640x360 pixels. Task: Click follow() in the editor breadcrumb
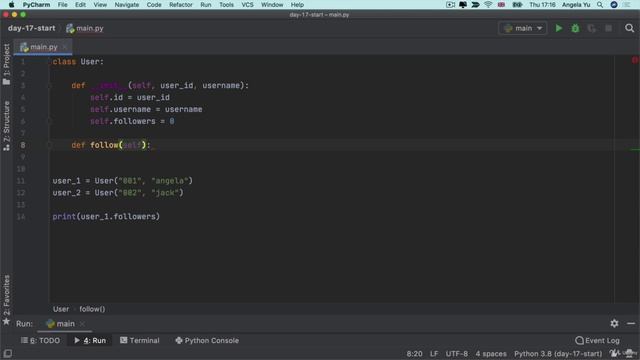pos(92,309)
